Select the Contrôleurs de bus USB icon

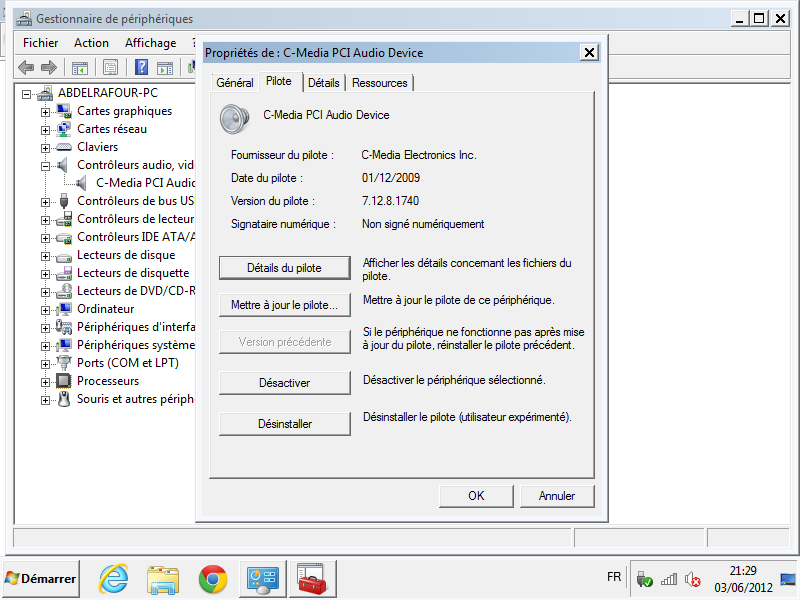[x=64, y=201]
